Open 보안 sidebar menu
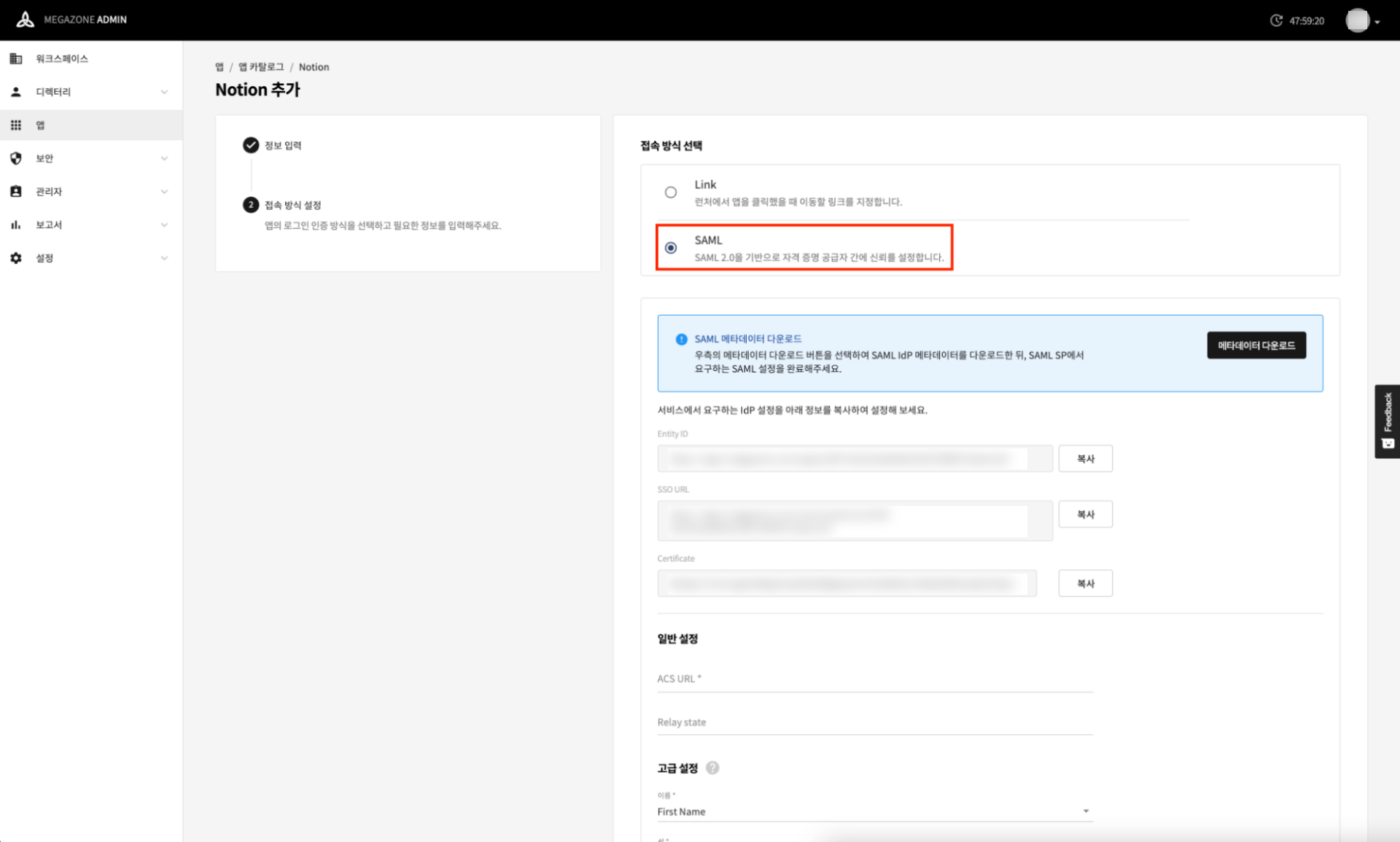 tap(91, 158)
